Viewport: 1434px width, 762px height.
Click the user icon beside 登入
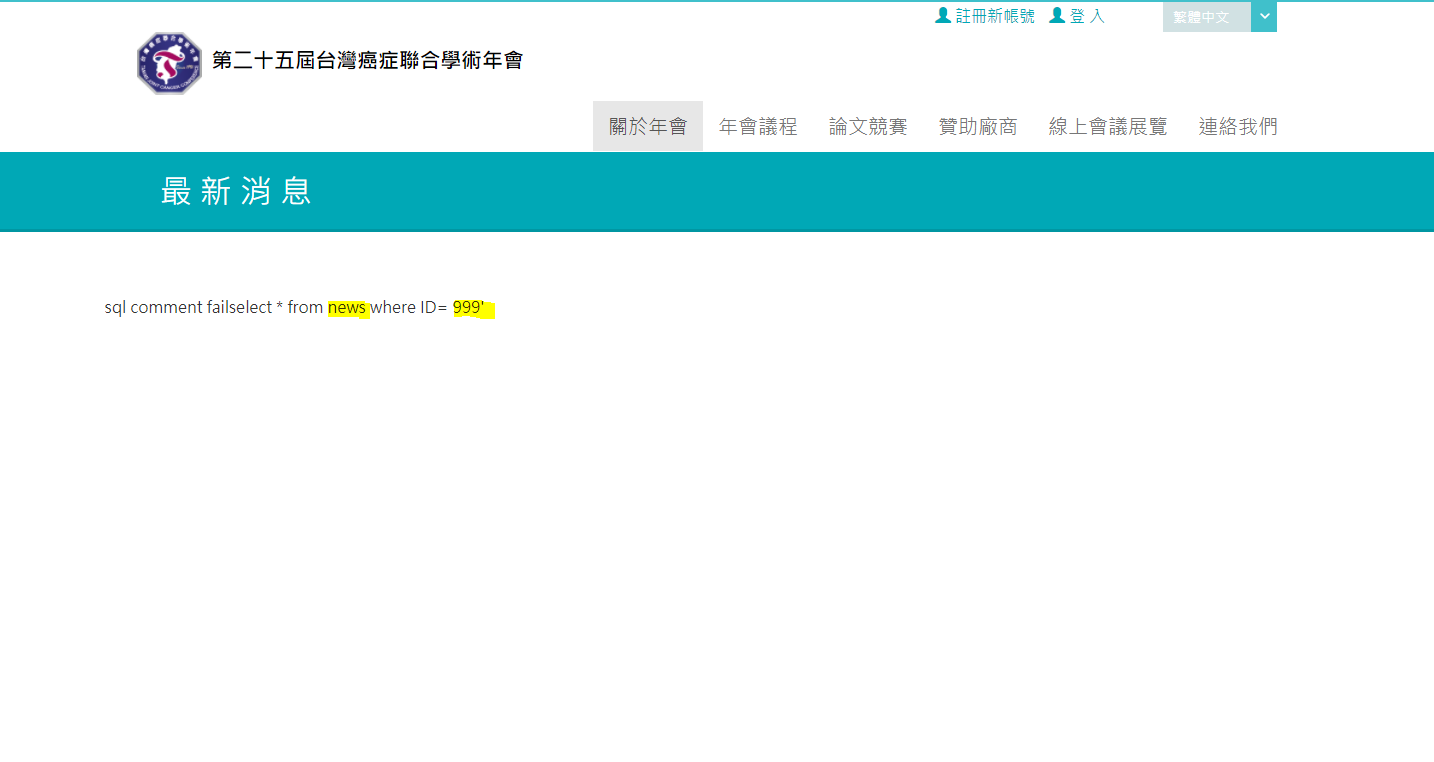click(1057, 16)
